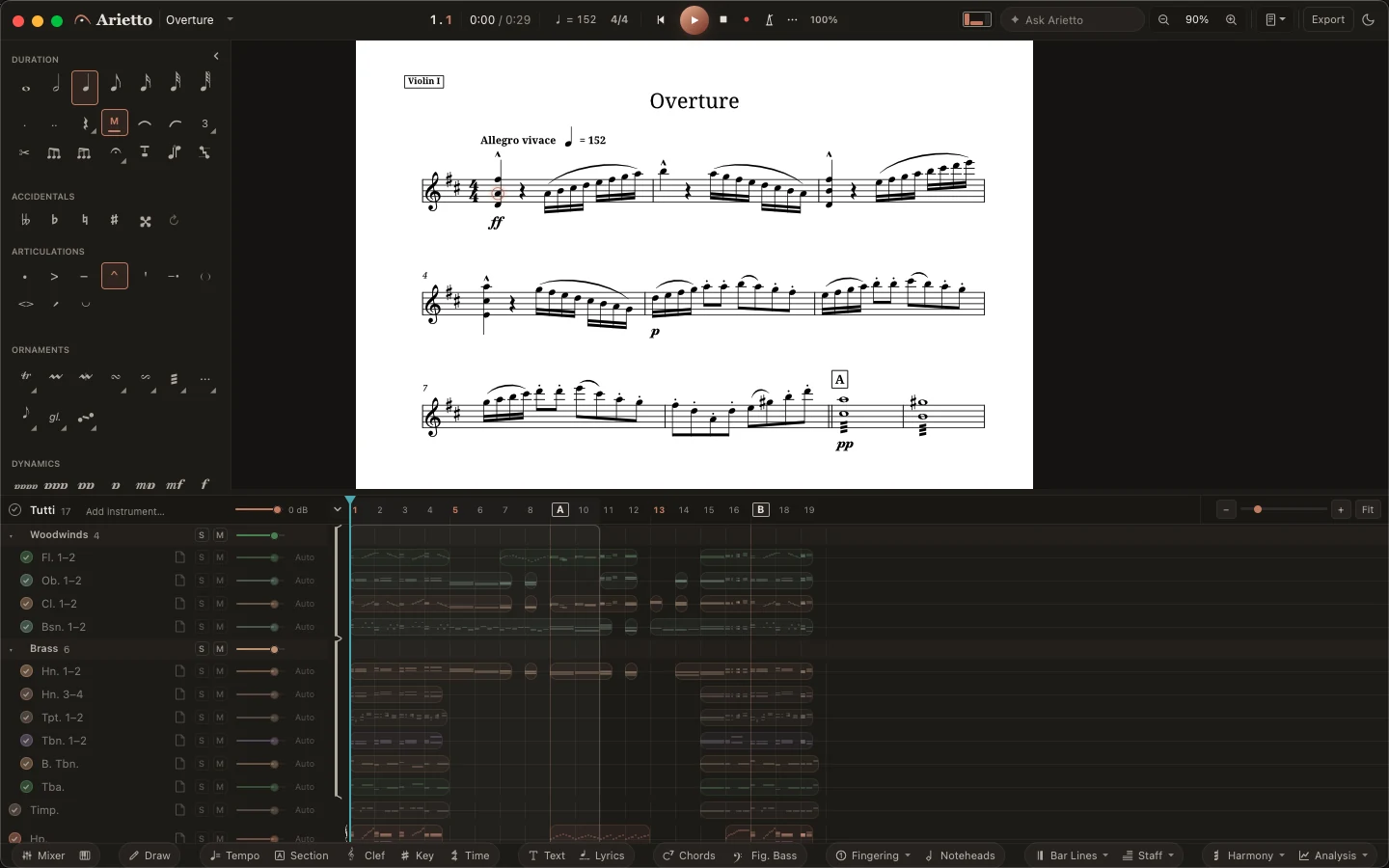
Task: Open the Mixer panel
Action: point(43,855)
